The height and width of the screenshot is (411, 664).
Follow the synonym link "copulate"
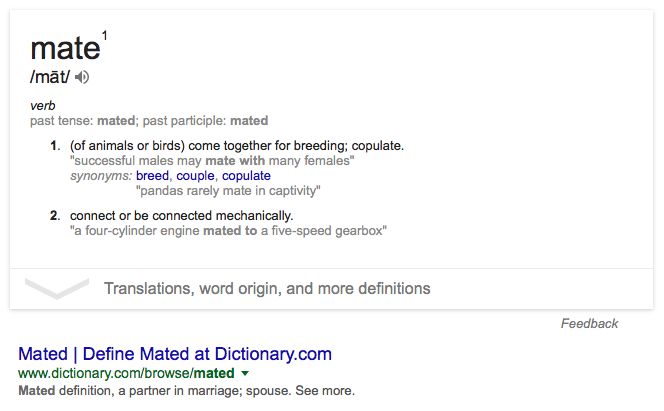246,176
